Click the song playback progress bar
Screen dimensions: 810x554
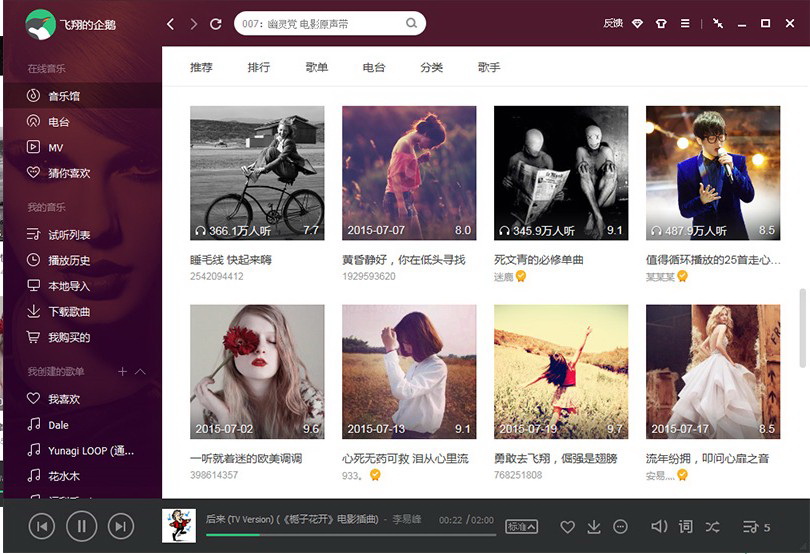click(x=350, y=534)
